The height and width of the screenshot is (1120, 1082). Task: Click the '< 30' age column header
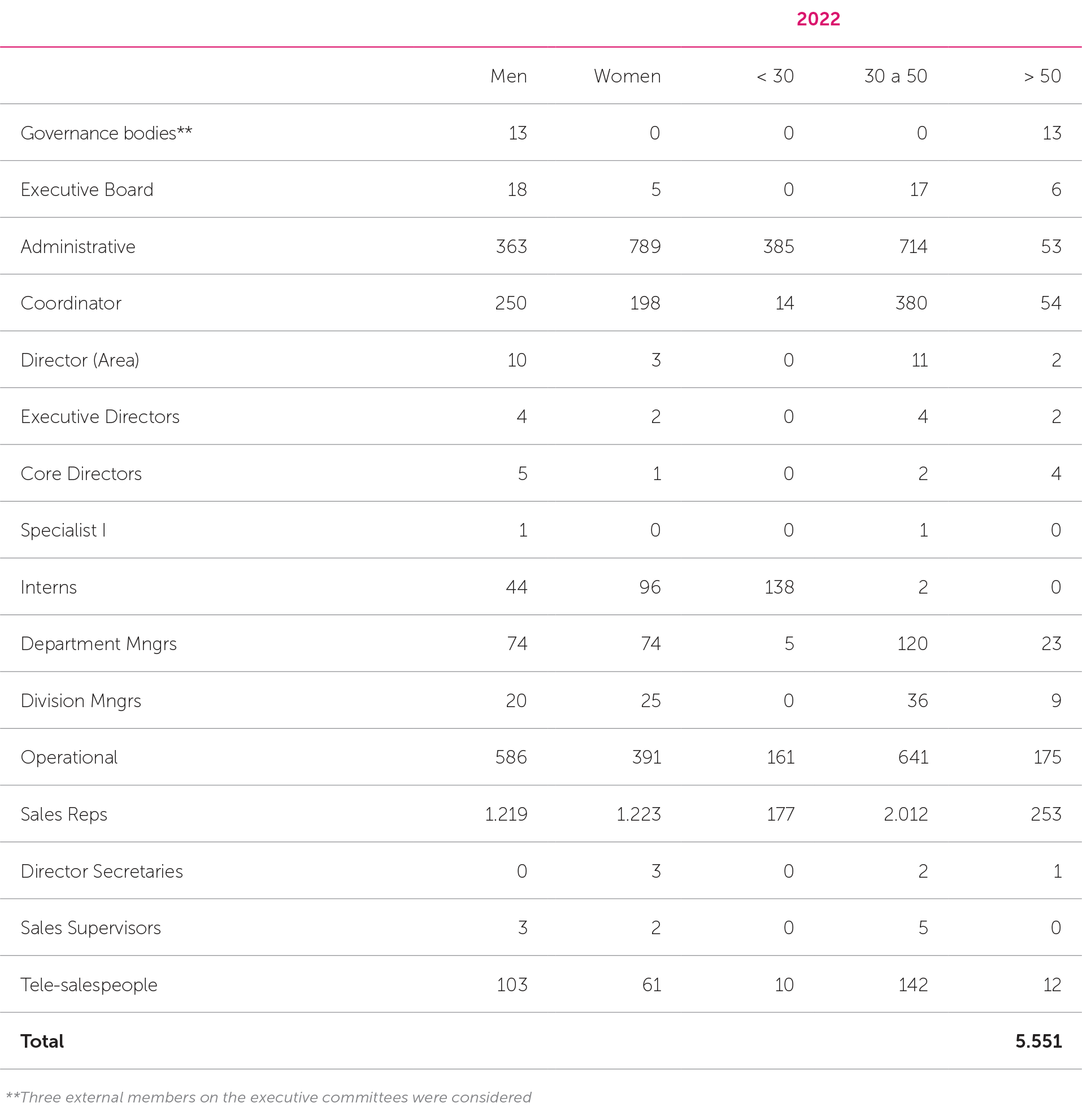pos(775,76)
